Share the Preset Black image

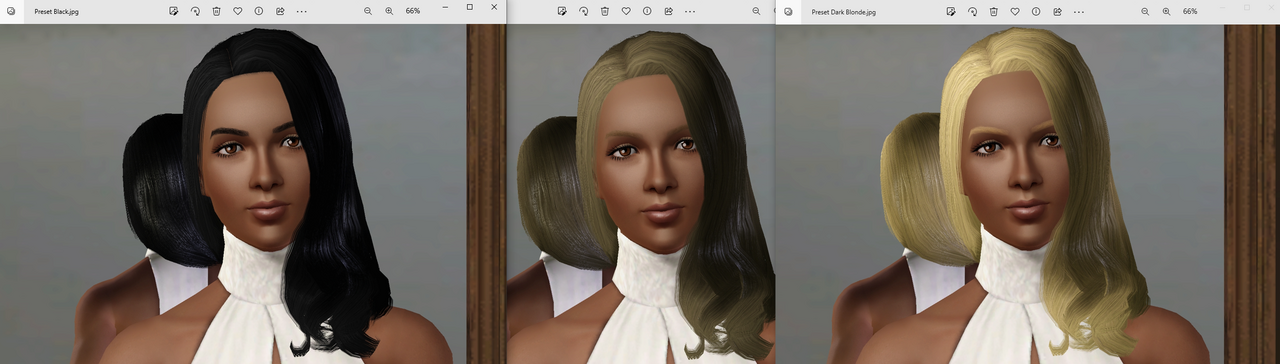click(x=279, y=11)
